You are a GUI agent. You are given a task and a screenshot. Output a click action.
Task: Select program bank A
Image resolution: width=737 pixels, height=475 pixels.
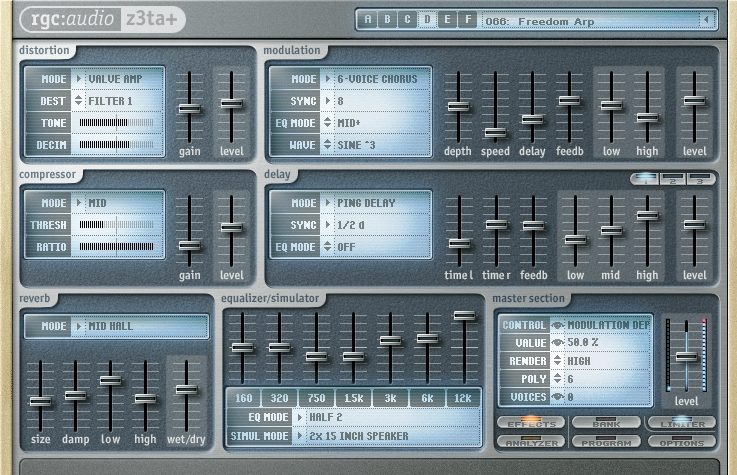pos(368,20)
